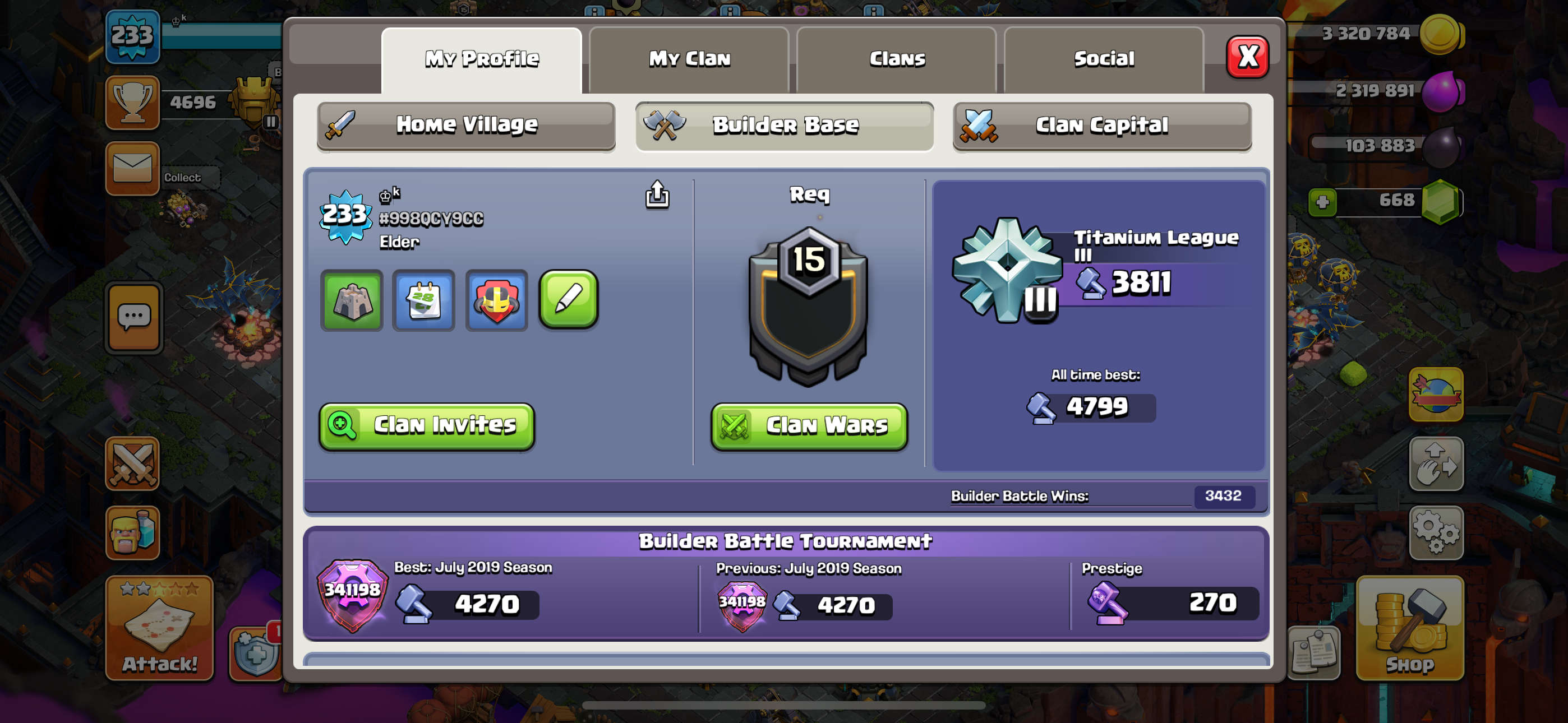Click the green pencil edit icon
Screen dimensions: 1568x723
point(569,299)
